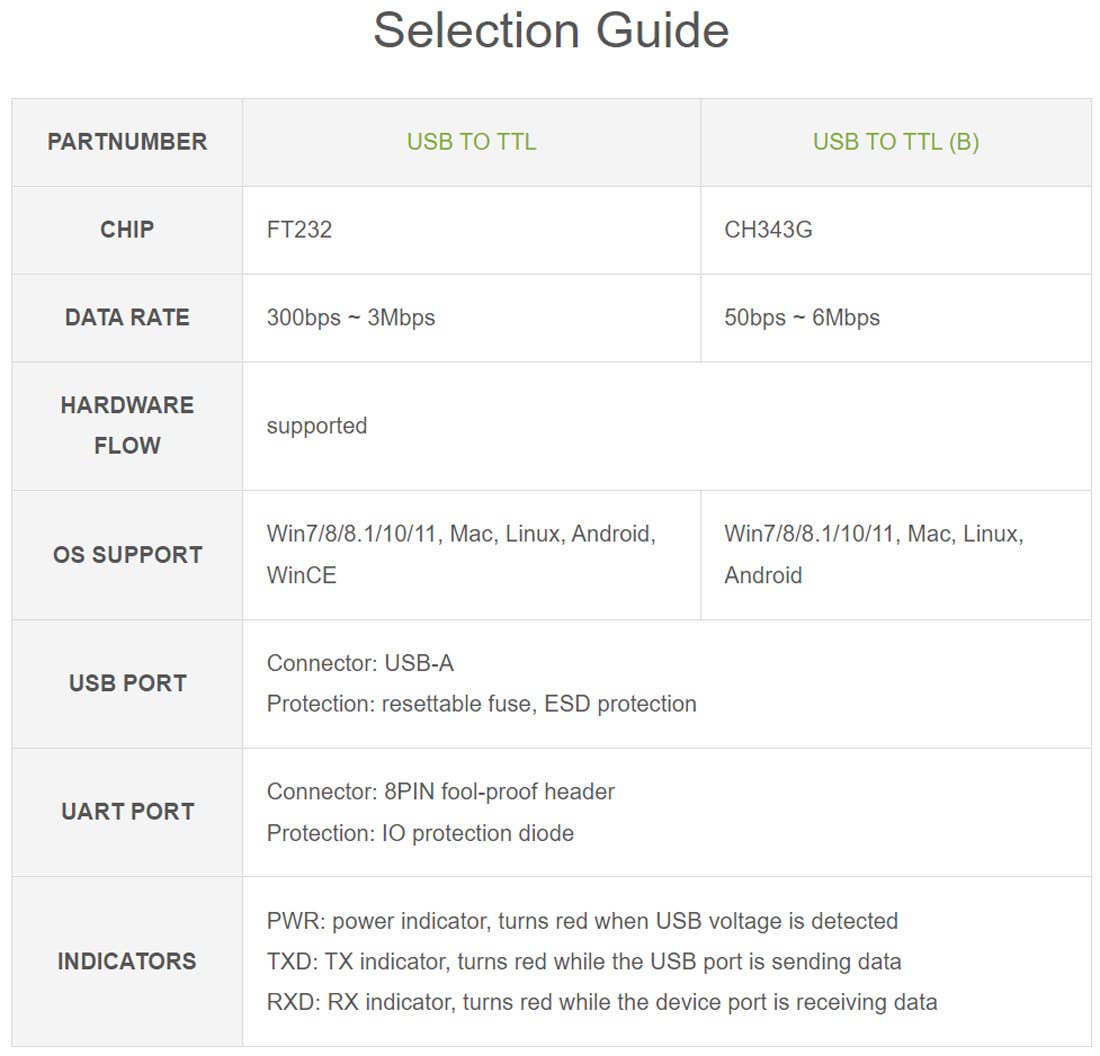The width and height of the screenshot is (1100, 1056).
Task: Select the DATA RATE row label
Action: pos(127,318)
